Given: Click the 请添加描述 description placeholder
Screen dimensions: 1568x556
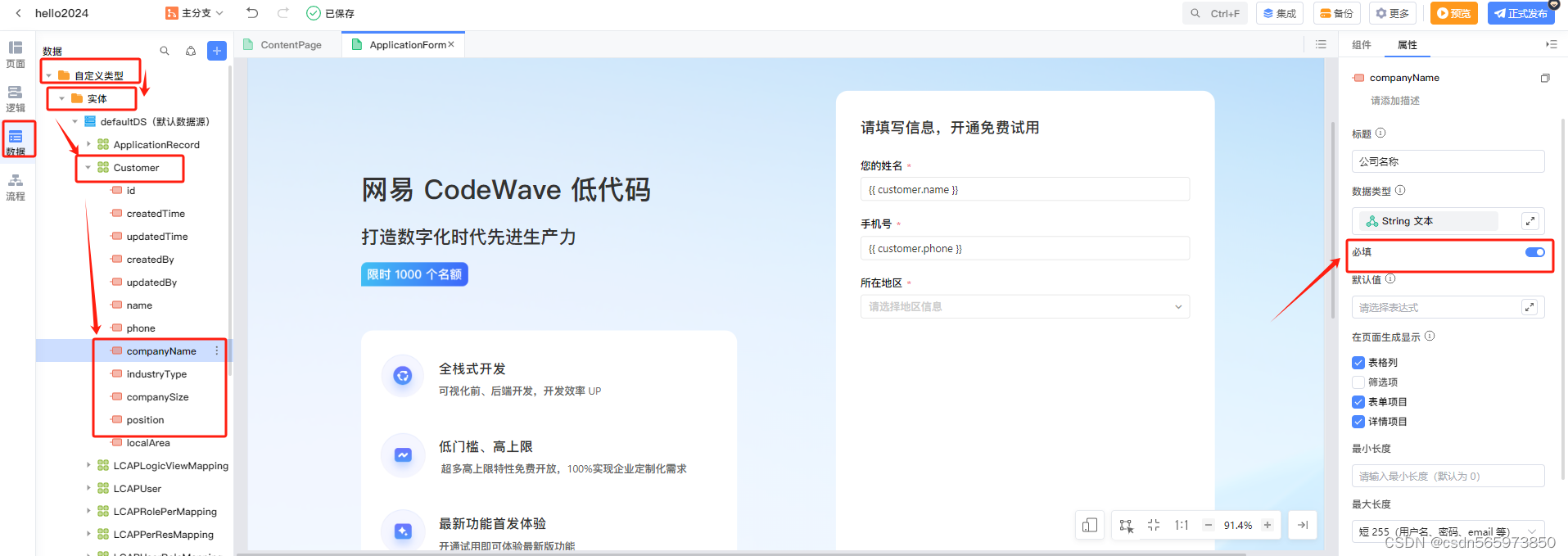Looking at the screenshot, I should 1395,101.
